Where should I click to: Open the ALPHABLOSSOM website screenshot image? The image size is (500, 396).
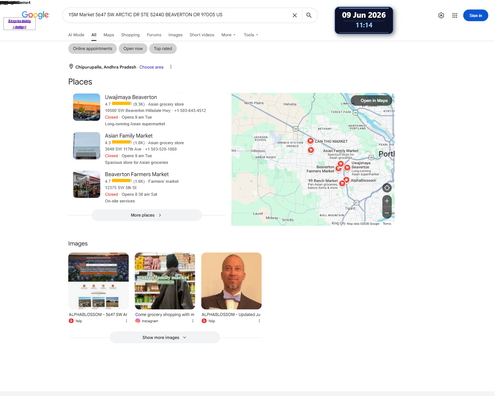coord(98,281)
